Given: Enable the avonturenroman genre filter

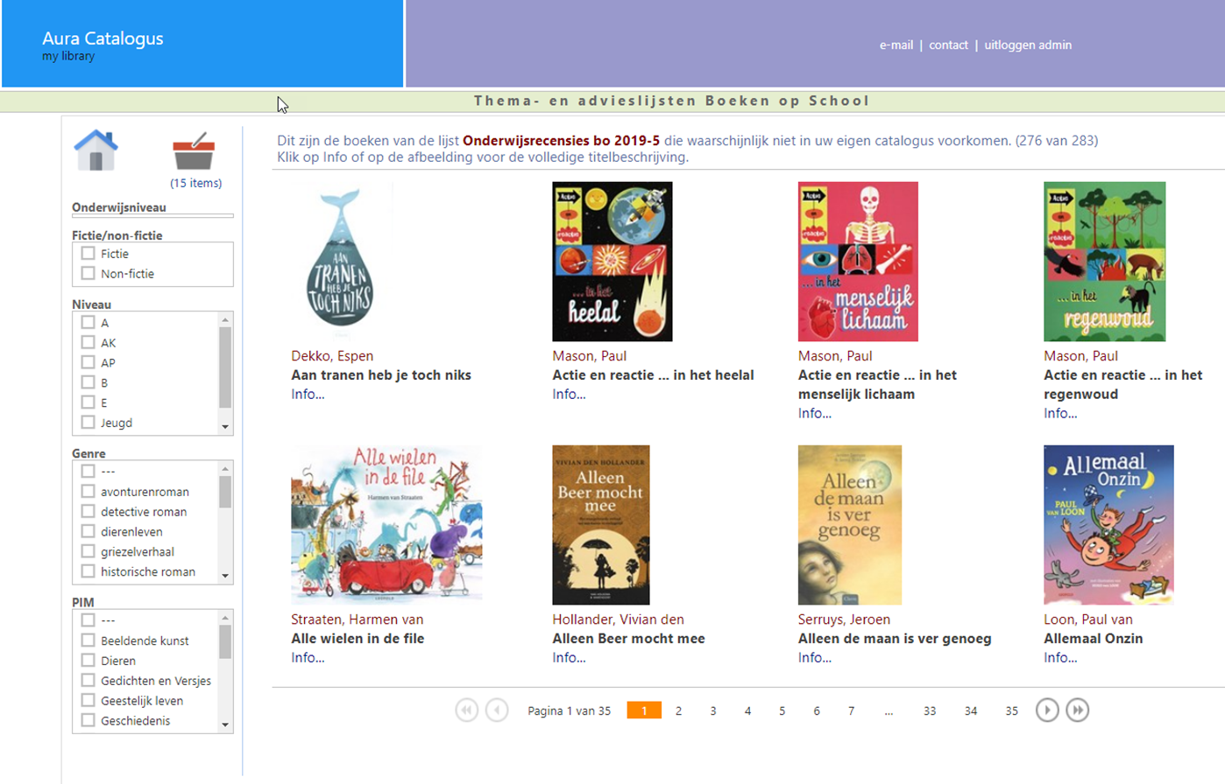Looking at the screenshot, I should point(88,491).
